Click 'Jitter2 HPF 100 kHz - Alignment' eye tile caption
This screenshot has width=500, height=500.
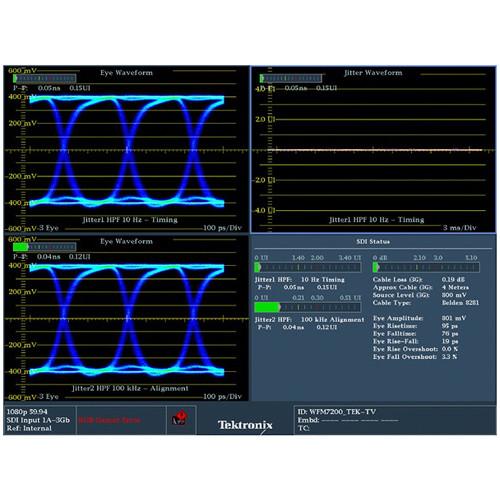pos(130,388)
